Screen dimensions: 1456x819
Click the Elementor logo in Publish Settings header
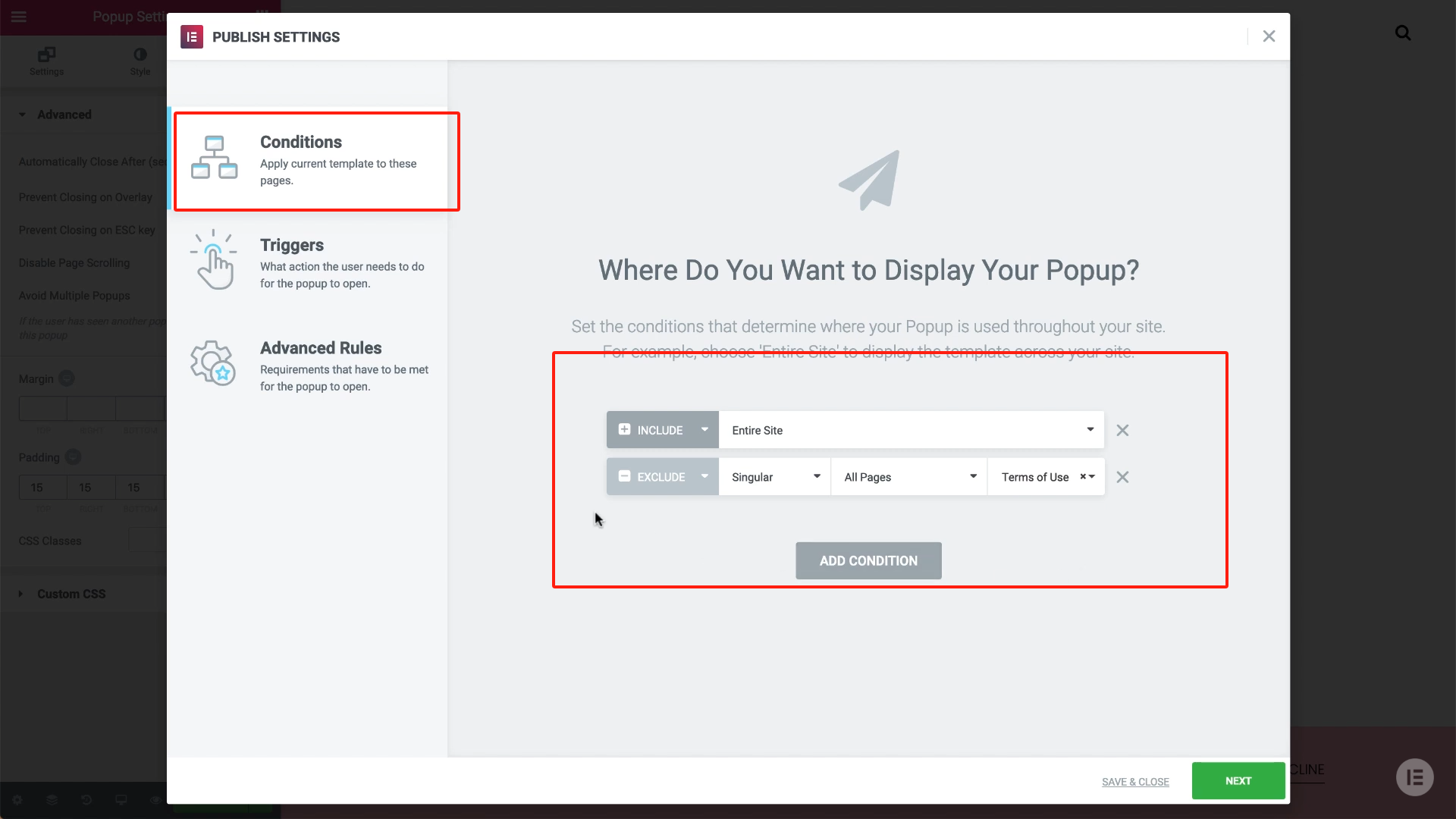(x=191, y=36)
